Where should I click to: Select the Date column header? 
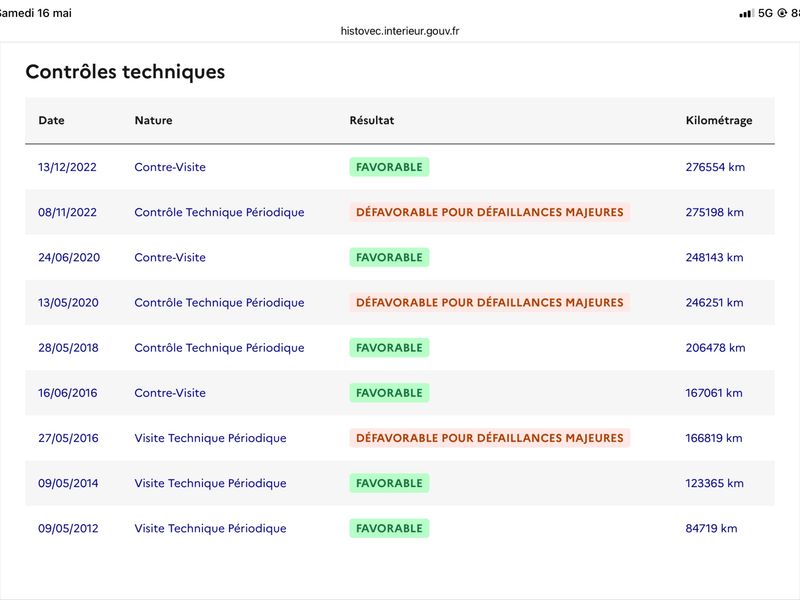point(52,120)
